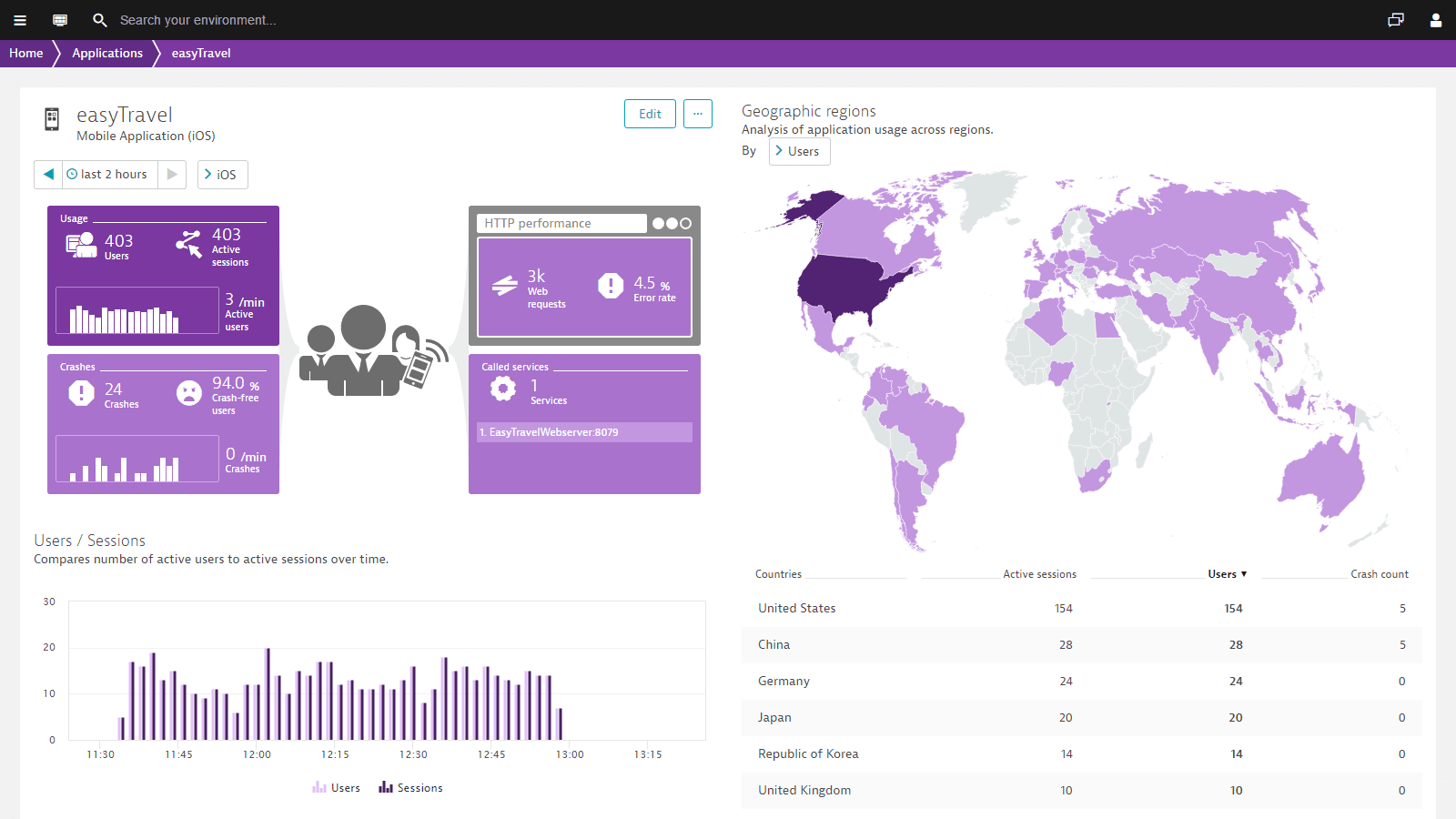Click the 4.5 % Error rate value
1456x819 pixels.
(x=652, y=283)
